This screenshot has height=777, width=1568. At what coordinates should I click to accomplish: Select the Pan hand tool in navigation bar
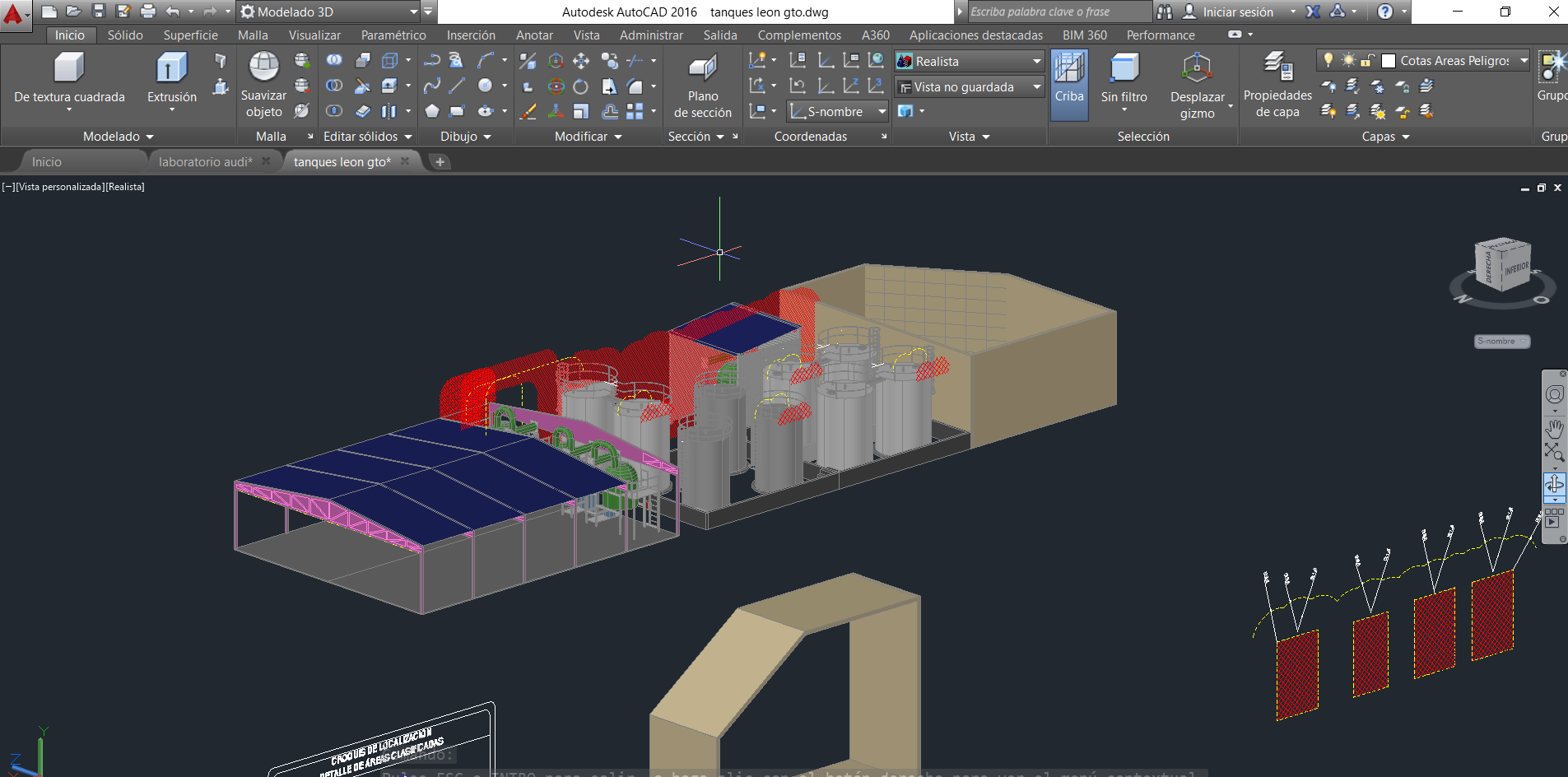click(x=1554, y=429)
